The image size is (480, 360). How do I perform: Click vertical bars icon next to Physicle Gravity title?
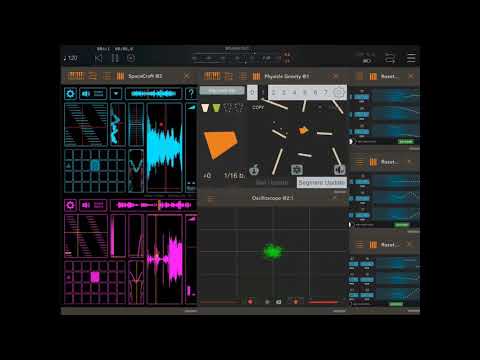click(256, 76)
